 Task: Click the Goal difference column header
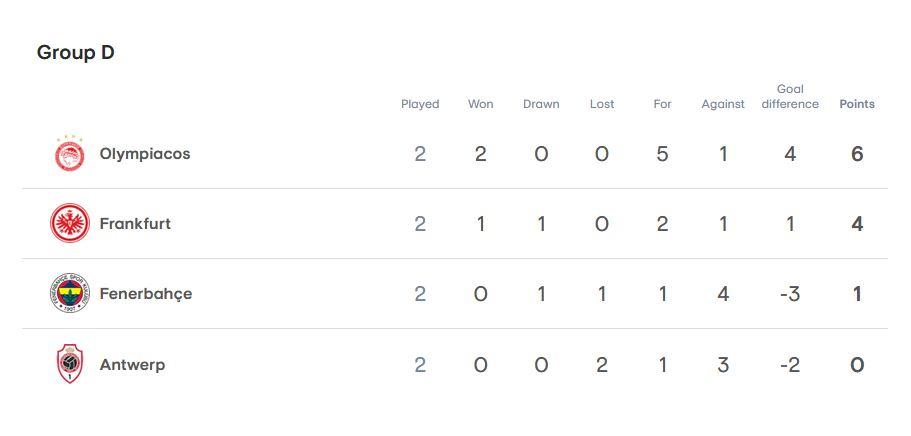[x=790, y=97]
